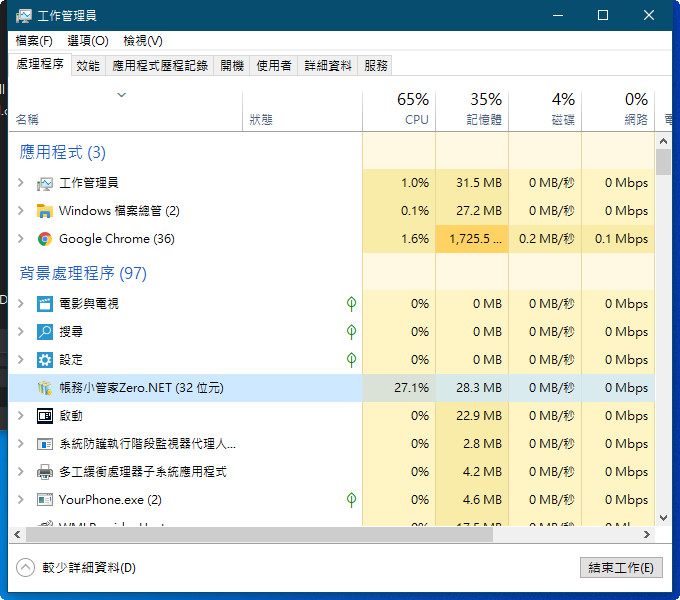Sort by the 狀態 column header
Screen dimensions: 680x600
pos(302,109)
